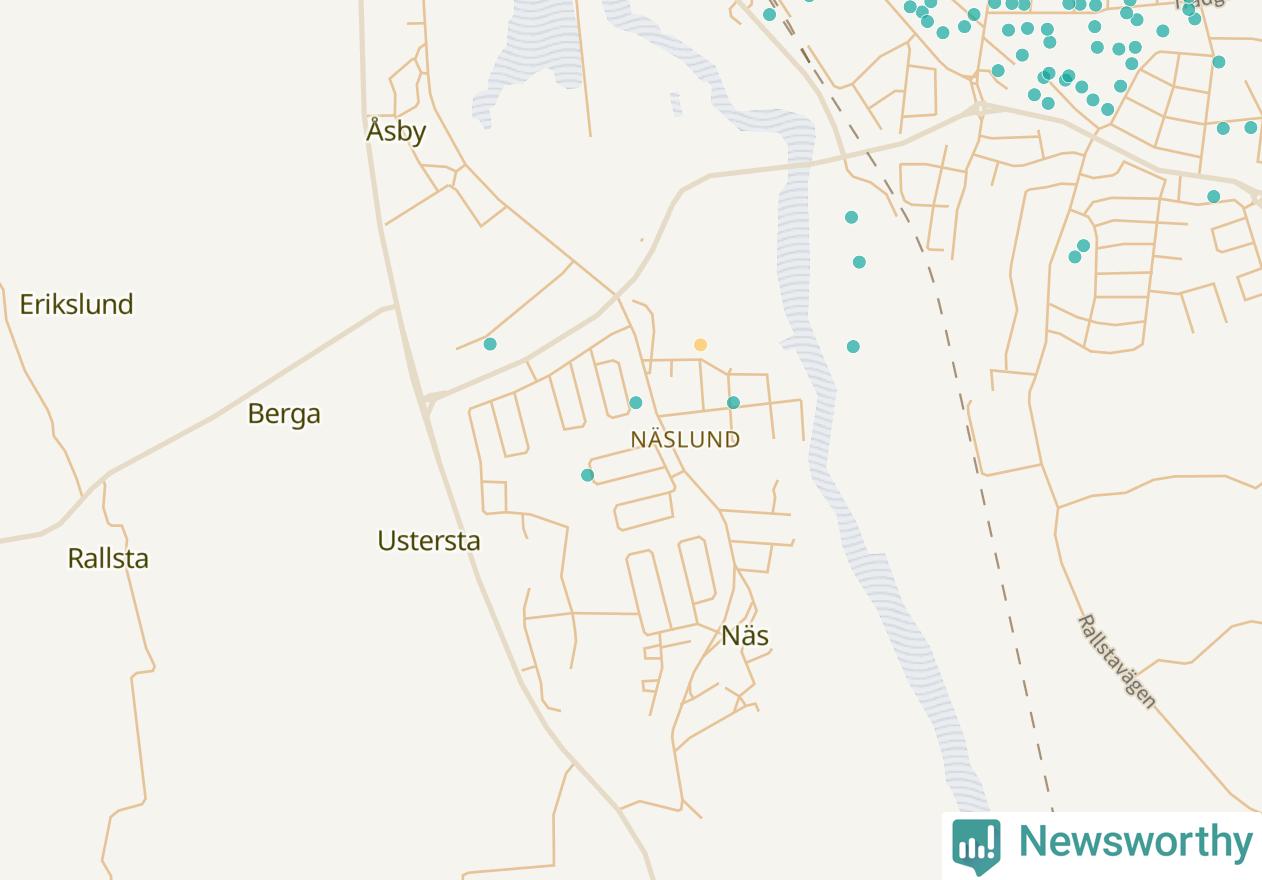The width and height of the screenshot is (1262, 880).
Task: Click the Rallstavägen street label
Action: [x=1117, y=662]
